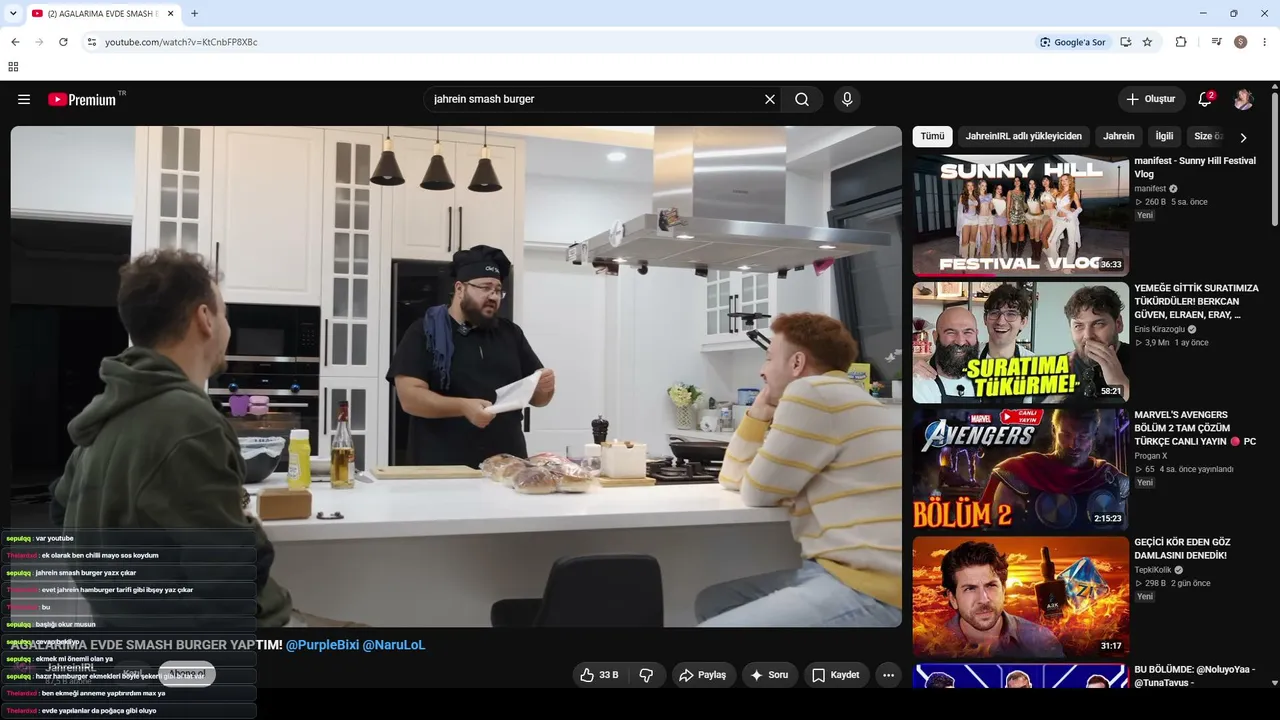This screenshot has height=720, width=1280.
Task: Visit the Enis Kirazoglu channel name
Action: pyautogui.click(x=1159, y=329)
